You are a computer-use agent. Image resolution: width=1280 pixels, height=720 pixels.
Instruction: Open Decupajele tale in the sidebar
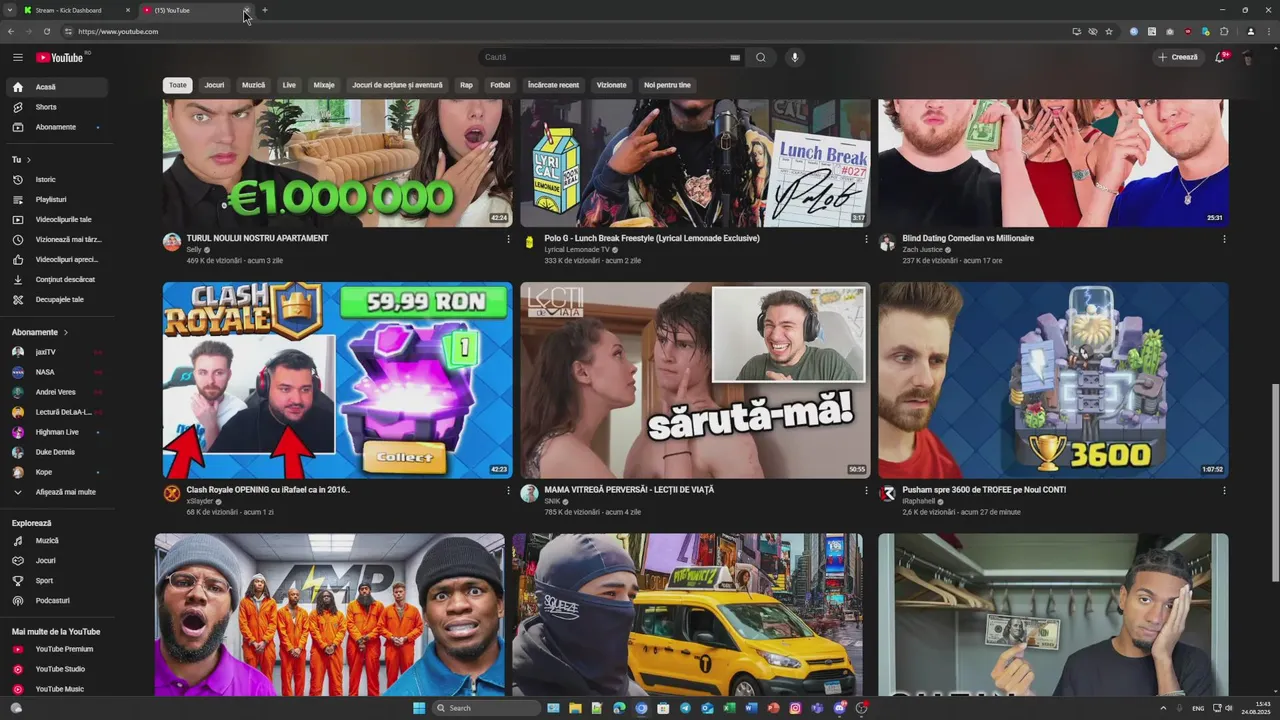pos(55,300)
